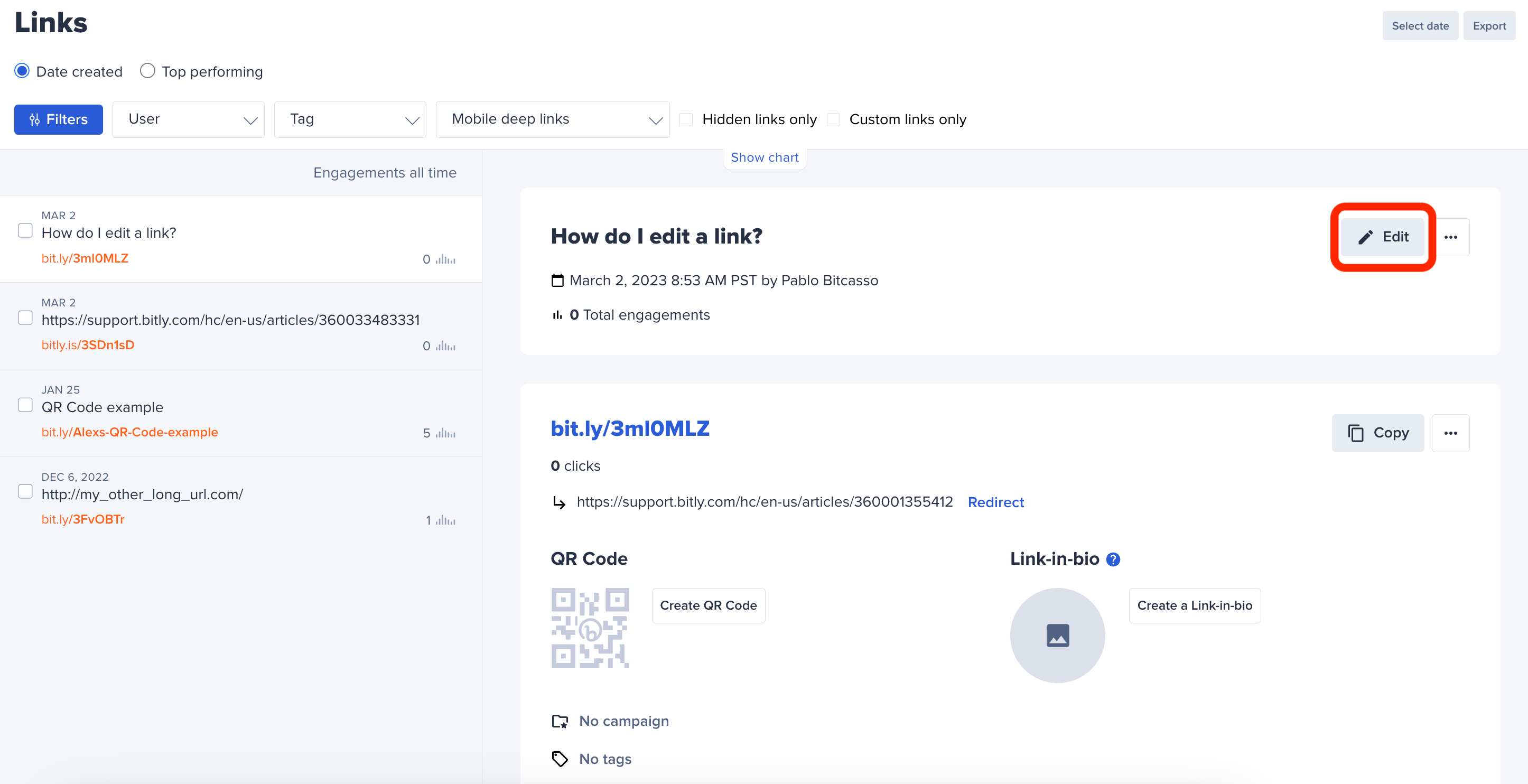Expand the Mobile deep links dropdown
Viewport: 1528px width, 784px height.
(x=552, y=119)
